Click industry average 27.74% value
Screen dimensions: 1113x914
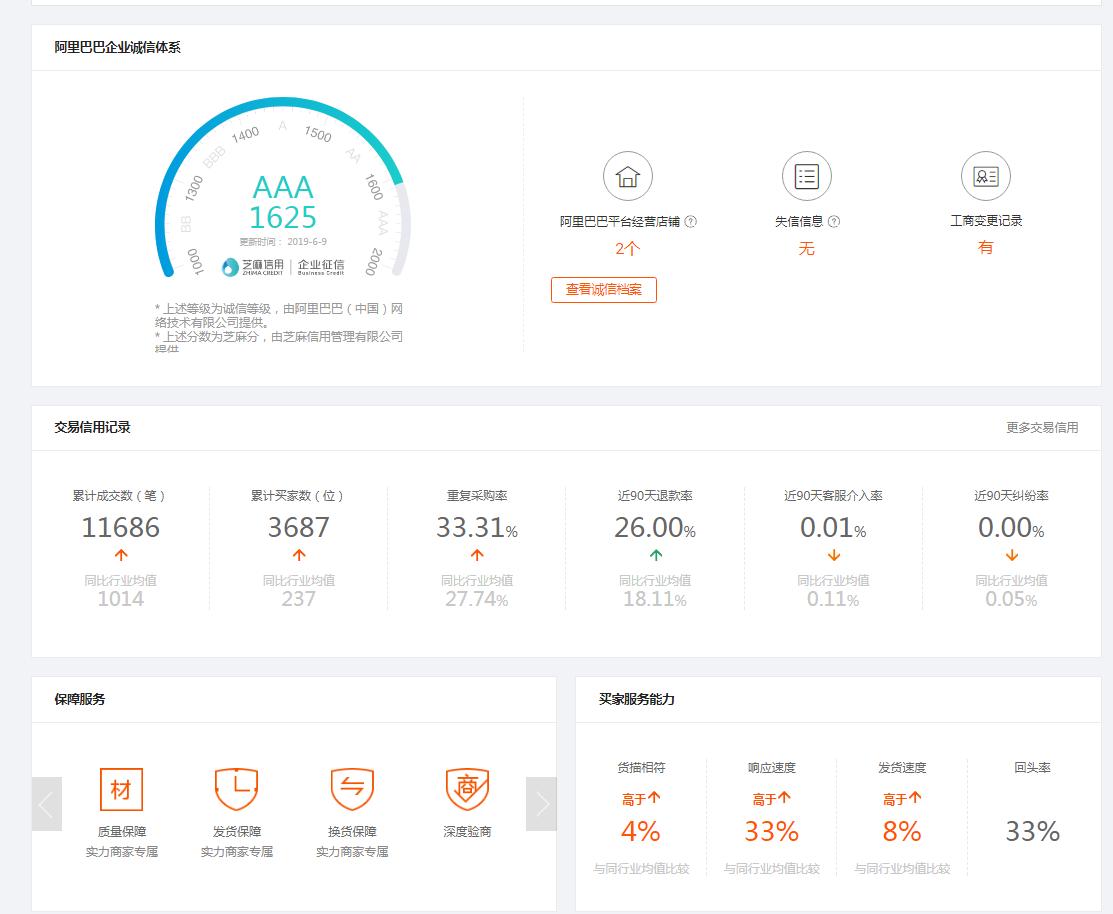477,599
